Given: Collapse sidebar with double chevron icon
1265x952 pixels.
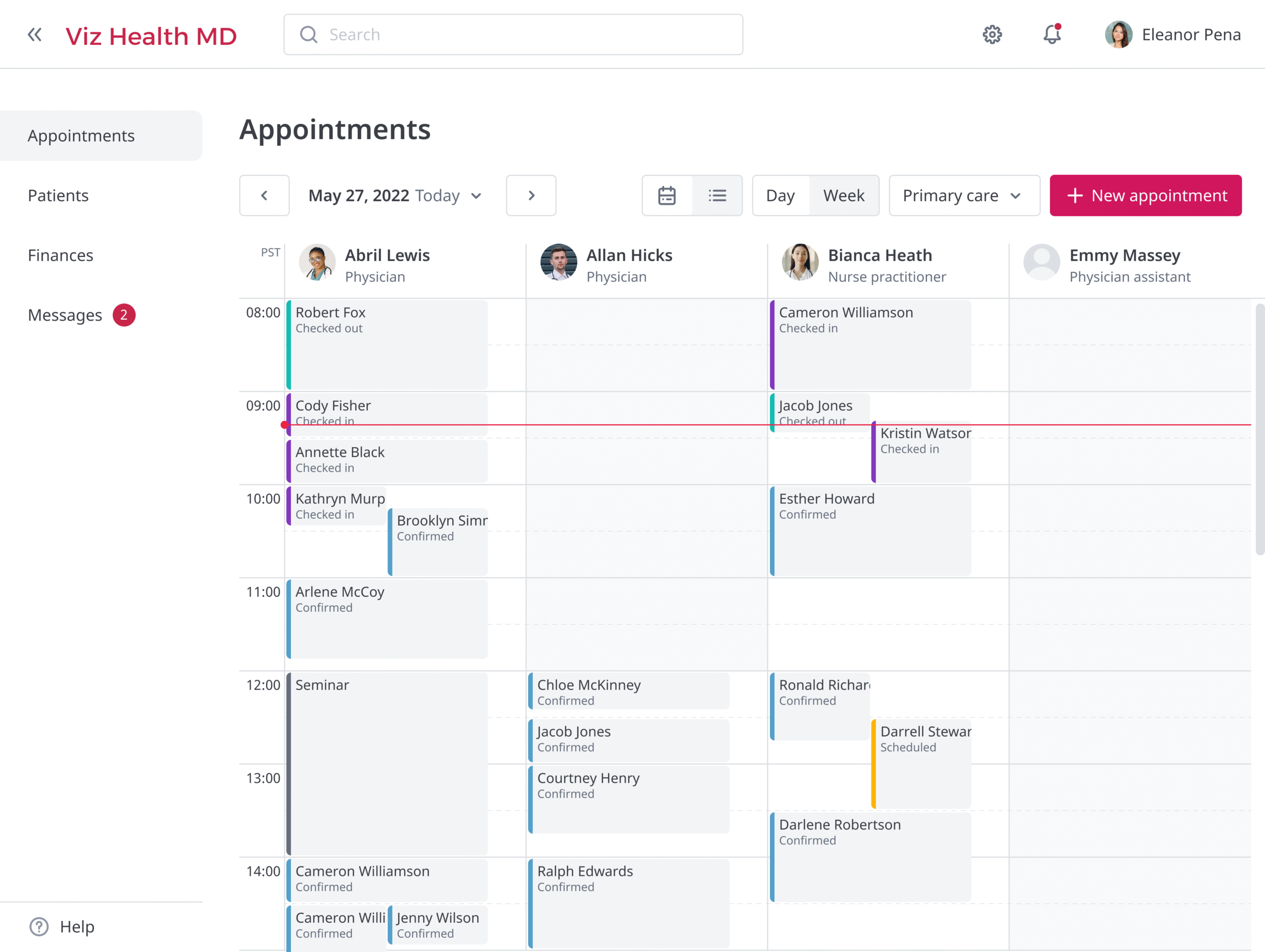Looking at the screenshot, I should point(35,35).
